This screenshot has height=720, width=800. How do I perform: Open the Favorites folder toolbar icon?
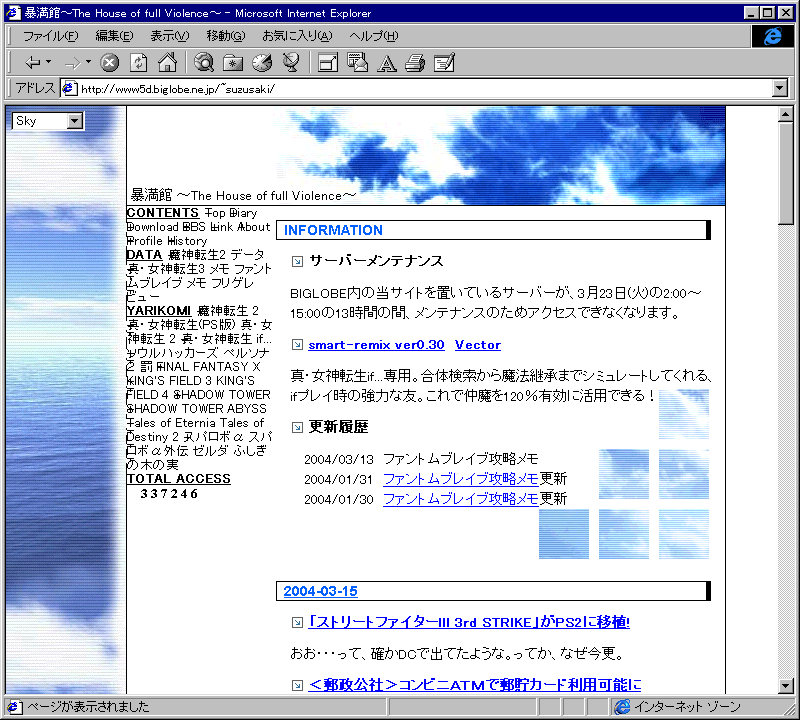(x=233, y=63)
